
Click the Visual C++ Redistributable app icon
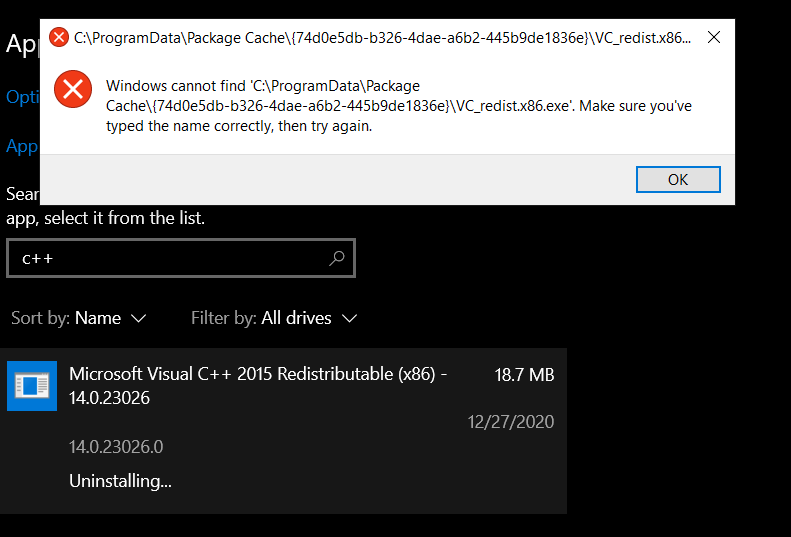(32, 386)
